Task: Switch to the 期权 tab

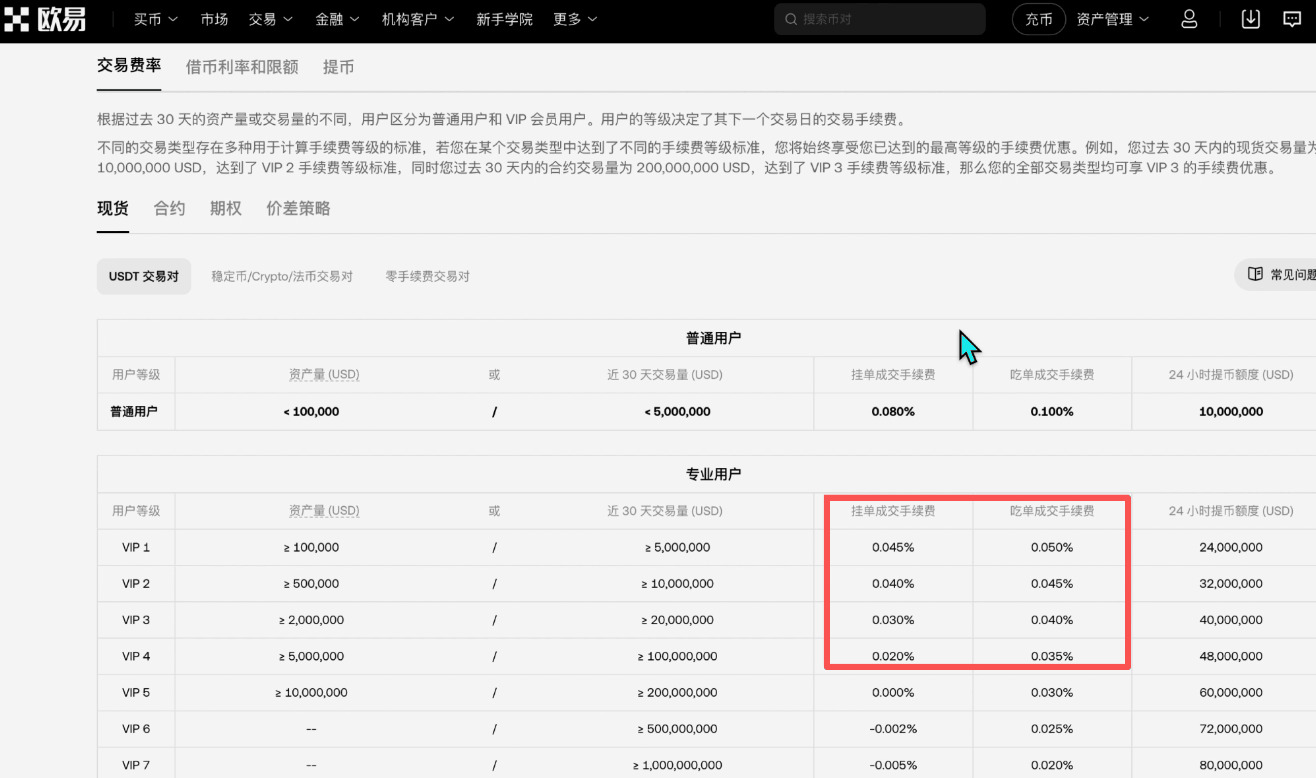Action: (x=225, y=208)
